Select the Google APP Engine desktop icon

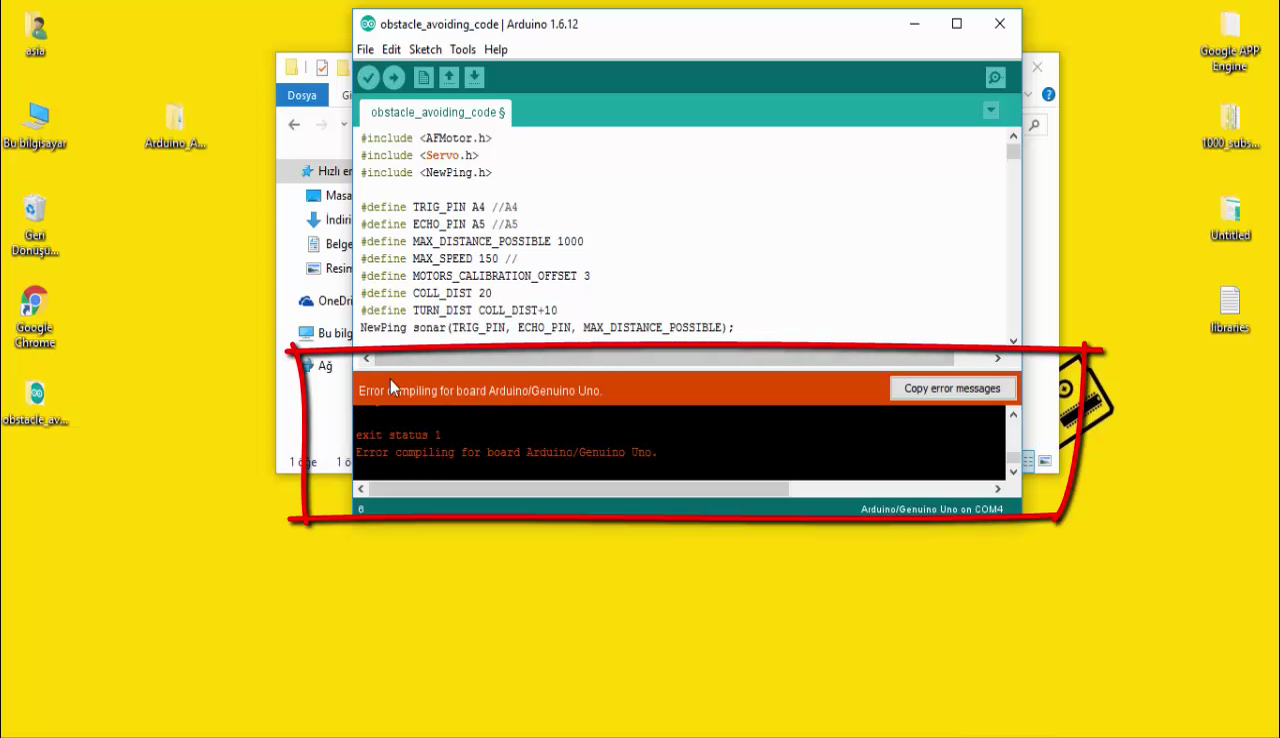(x=1230, y=42)
